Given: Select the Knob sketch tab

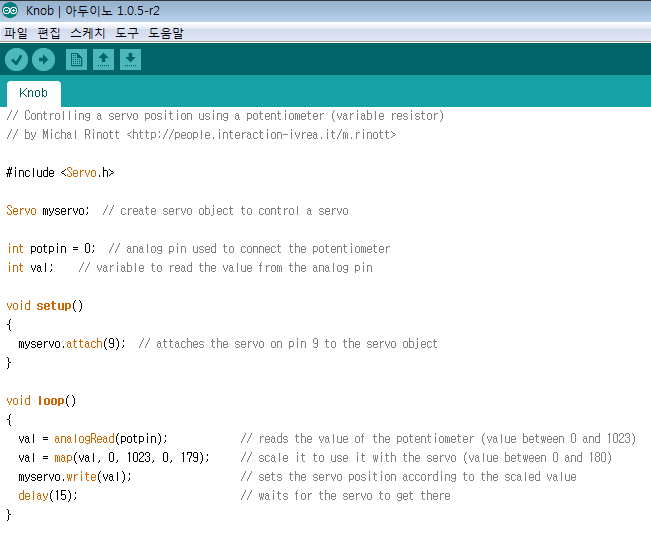Looking at the screenshot, I should click(34, 93).
